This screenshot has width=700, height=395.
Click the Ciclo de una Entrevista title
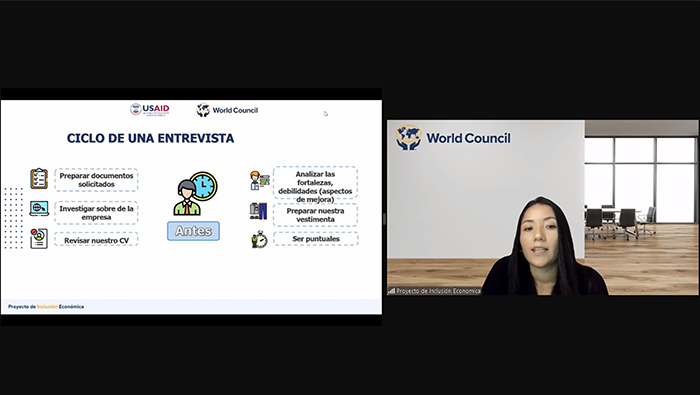[150, 138]
